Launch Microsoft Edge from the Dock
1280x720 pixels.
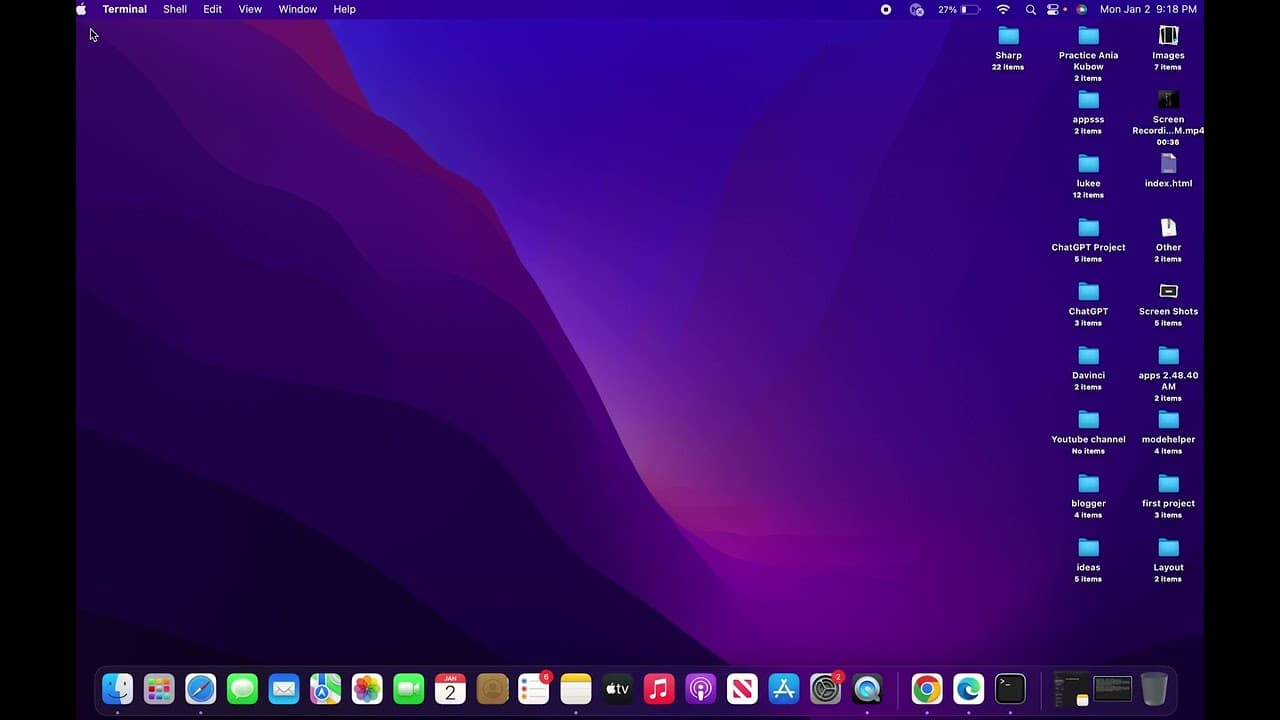click(x=968, y=689)
